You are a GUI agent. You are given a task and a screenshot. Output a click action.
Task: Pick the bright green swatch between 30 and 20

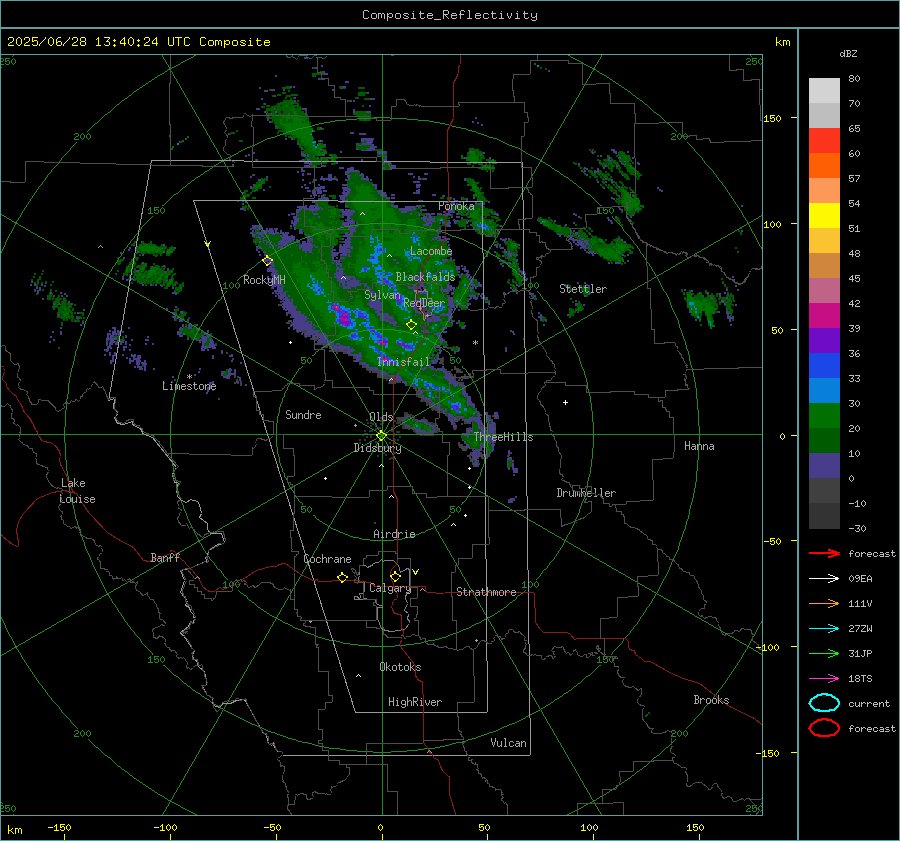824,415
